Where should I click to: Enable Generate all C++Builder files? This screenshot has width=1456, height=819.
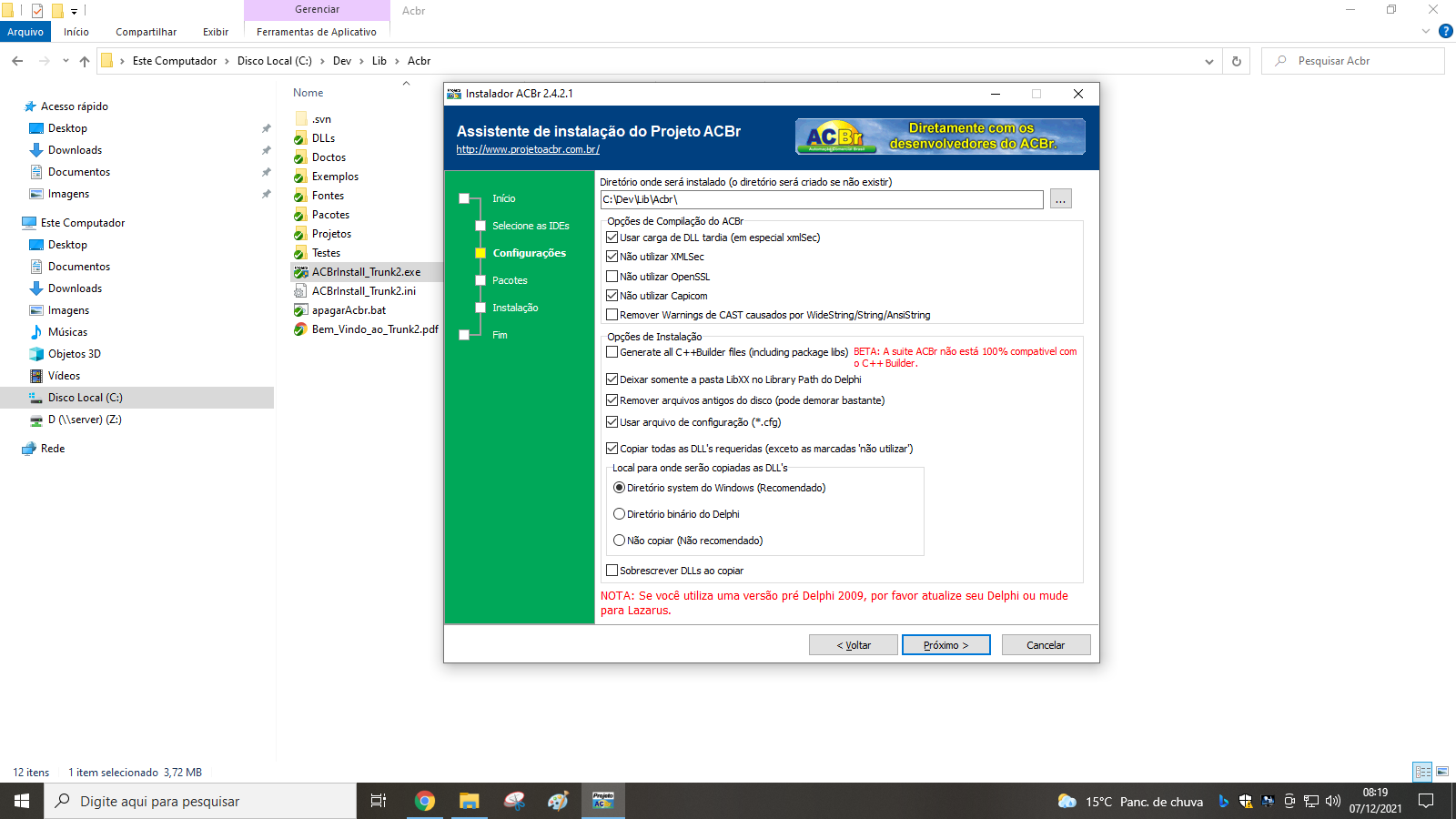click(612, 352)
